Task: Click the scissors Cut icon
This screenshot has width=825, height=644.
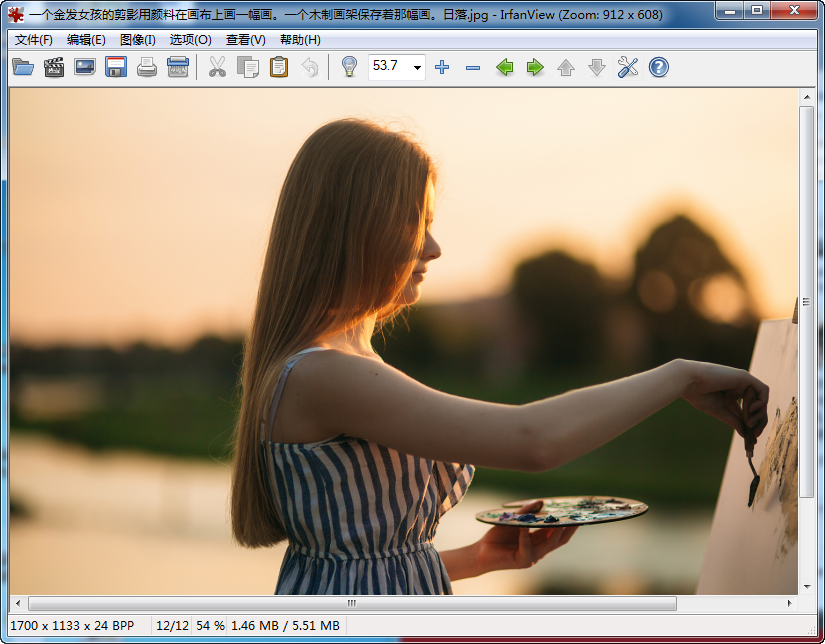Action: 217,67
